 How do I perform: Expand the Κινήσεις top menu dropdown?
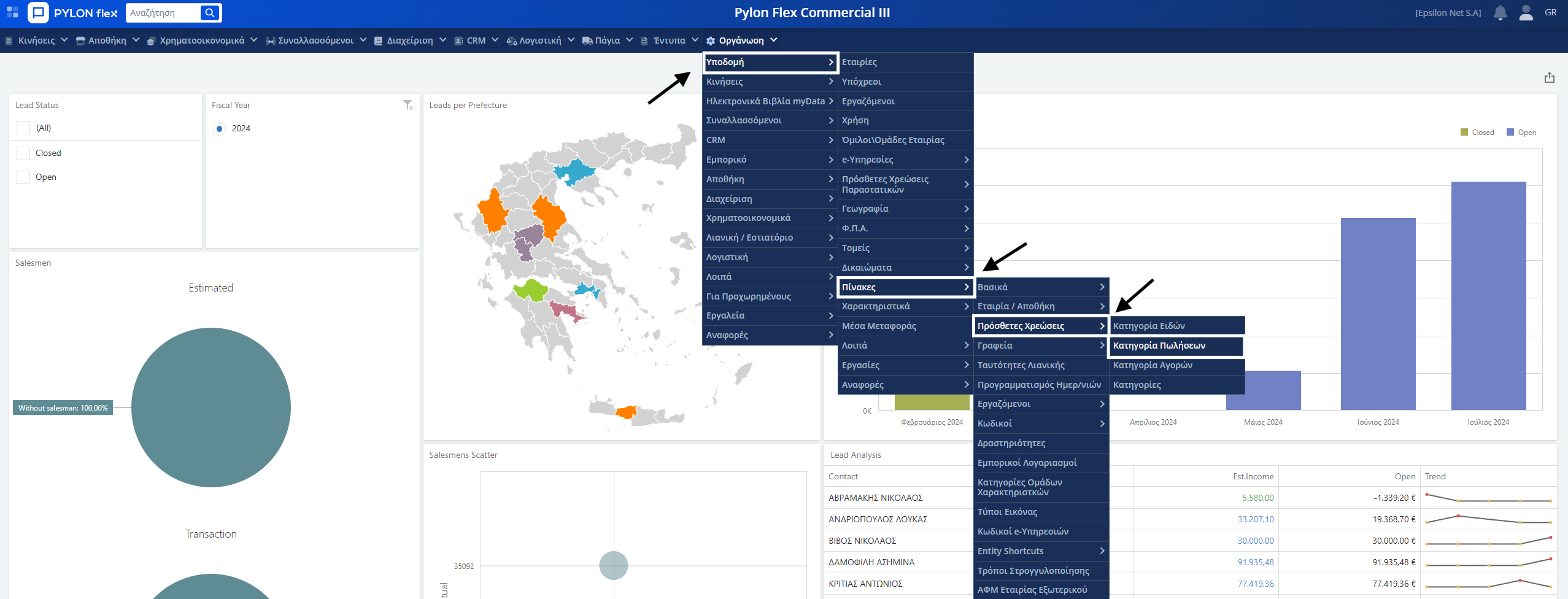tap(64, 40)
